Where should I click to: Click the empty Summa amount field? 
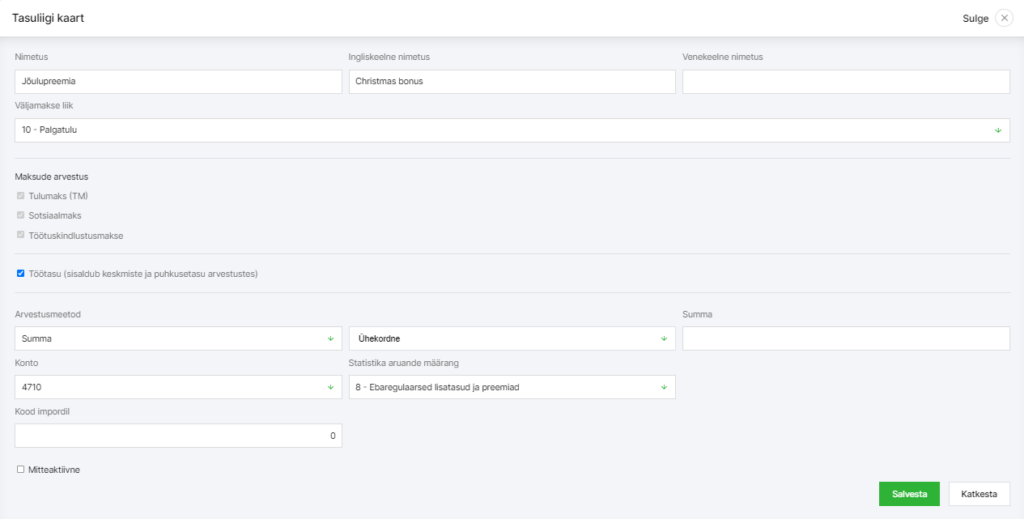pyautogui.click(x=846, y=339)
